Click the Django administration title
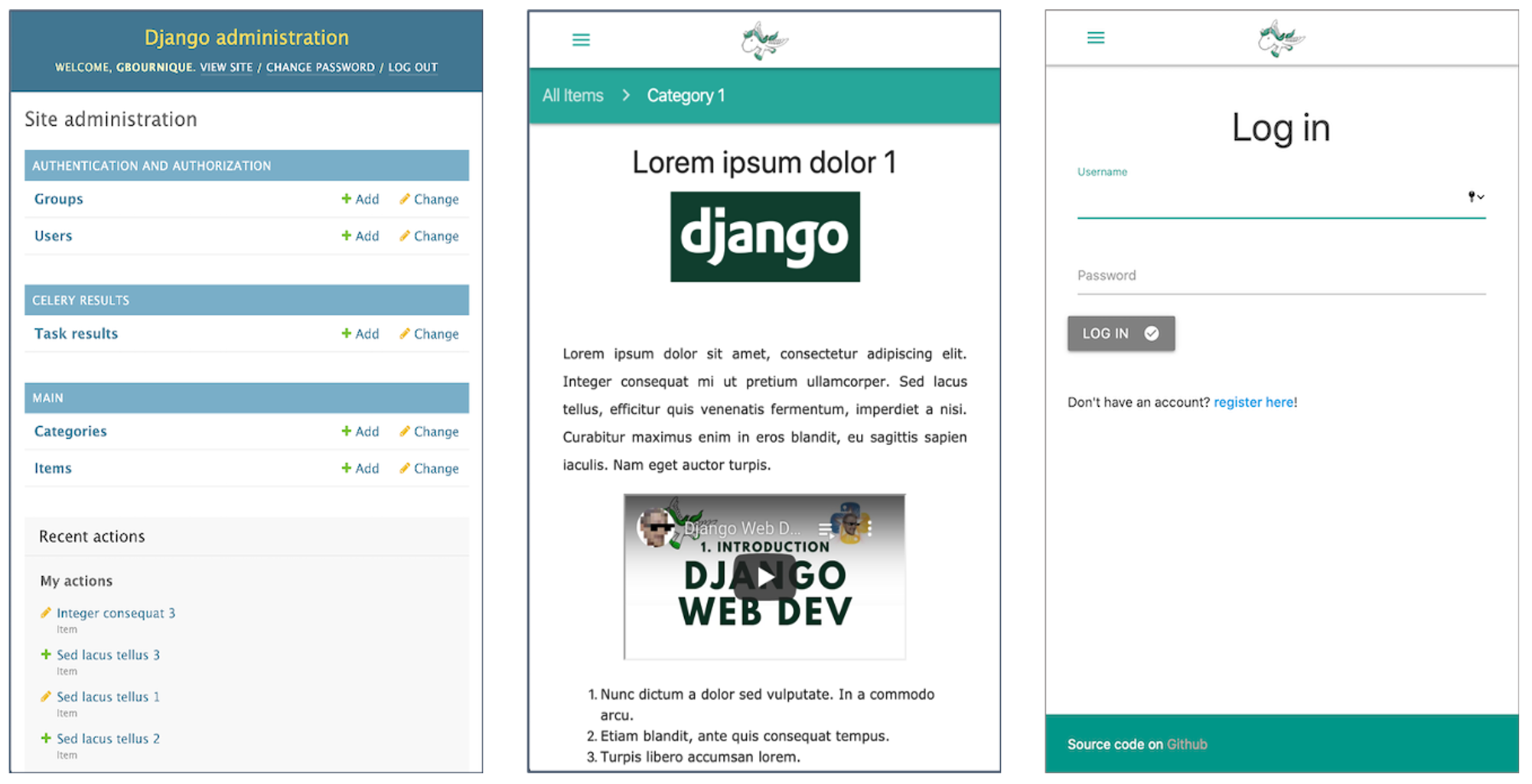Viewport: 1532px width, 784px height. [x=246, y=37]
